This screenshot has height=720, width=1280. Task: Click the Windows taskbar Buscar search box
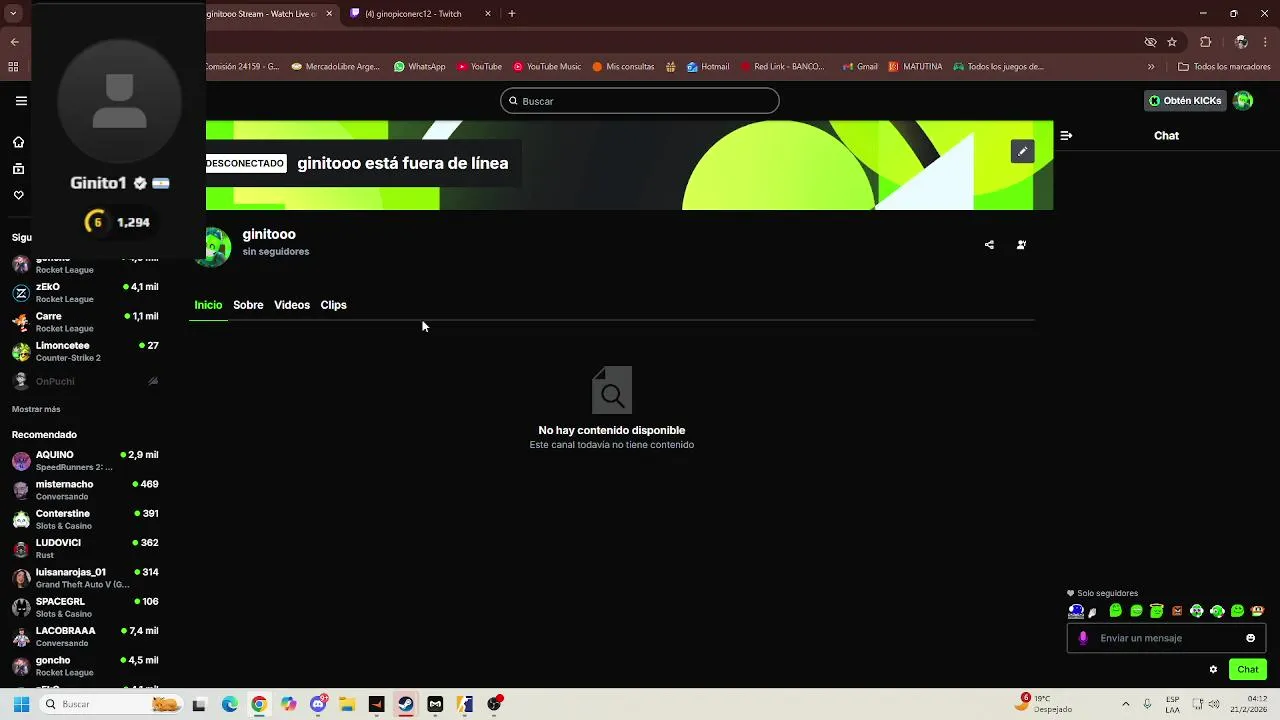(112, 704)
